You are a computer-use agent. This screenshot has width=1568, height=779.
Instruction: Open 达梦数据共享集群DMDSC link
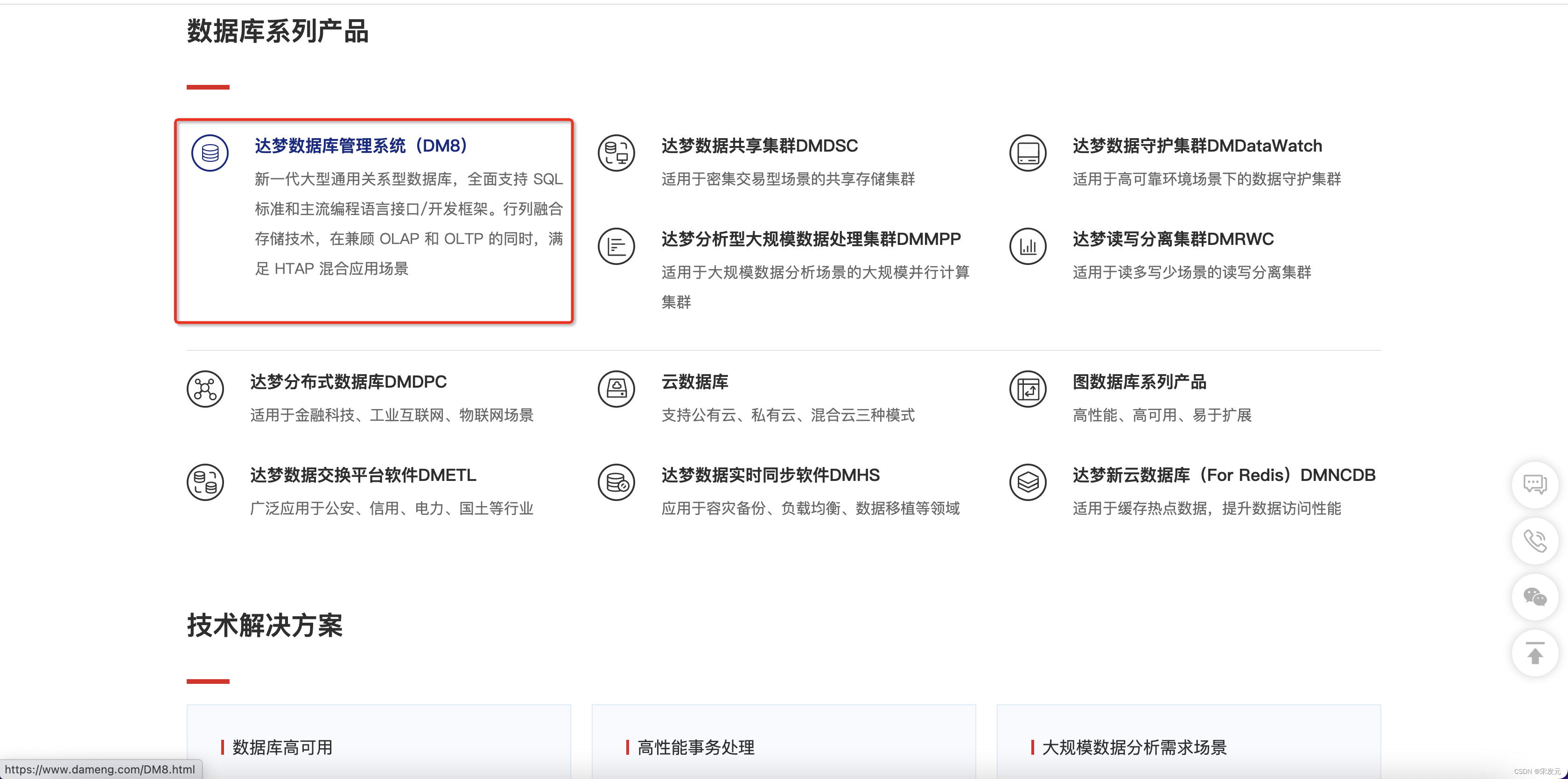coord(759,146)
